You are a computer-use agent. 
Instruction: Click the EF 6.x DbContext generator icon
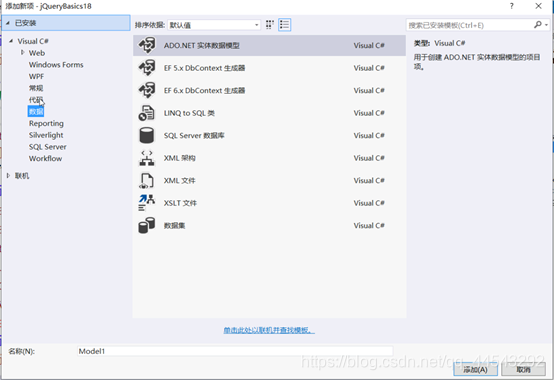pos(147,90)
